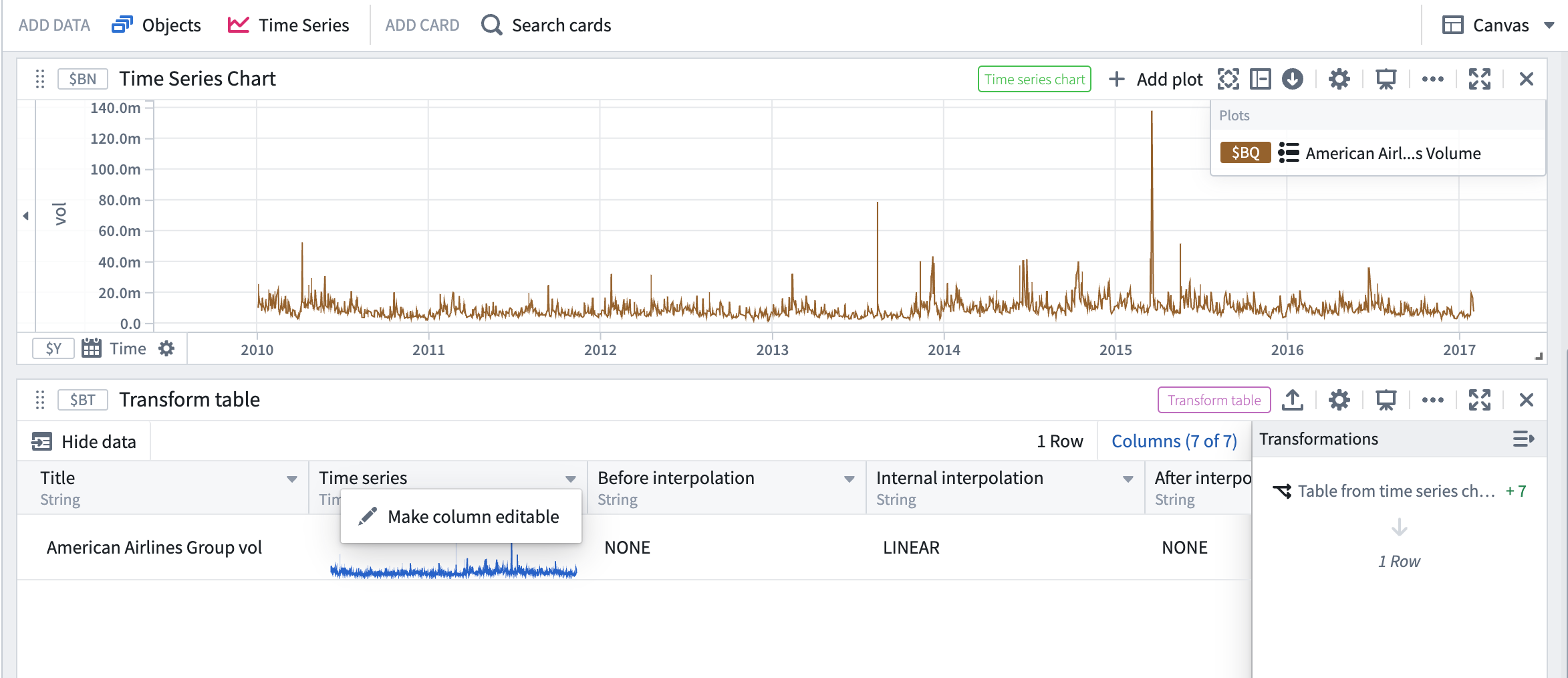
Task: Open the Columns (7 of 7) selector
Action: [1174, 441]
